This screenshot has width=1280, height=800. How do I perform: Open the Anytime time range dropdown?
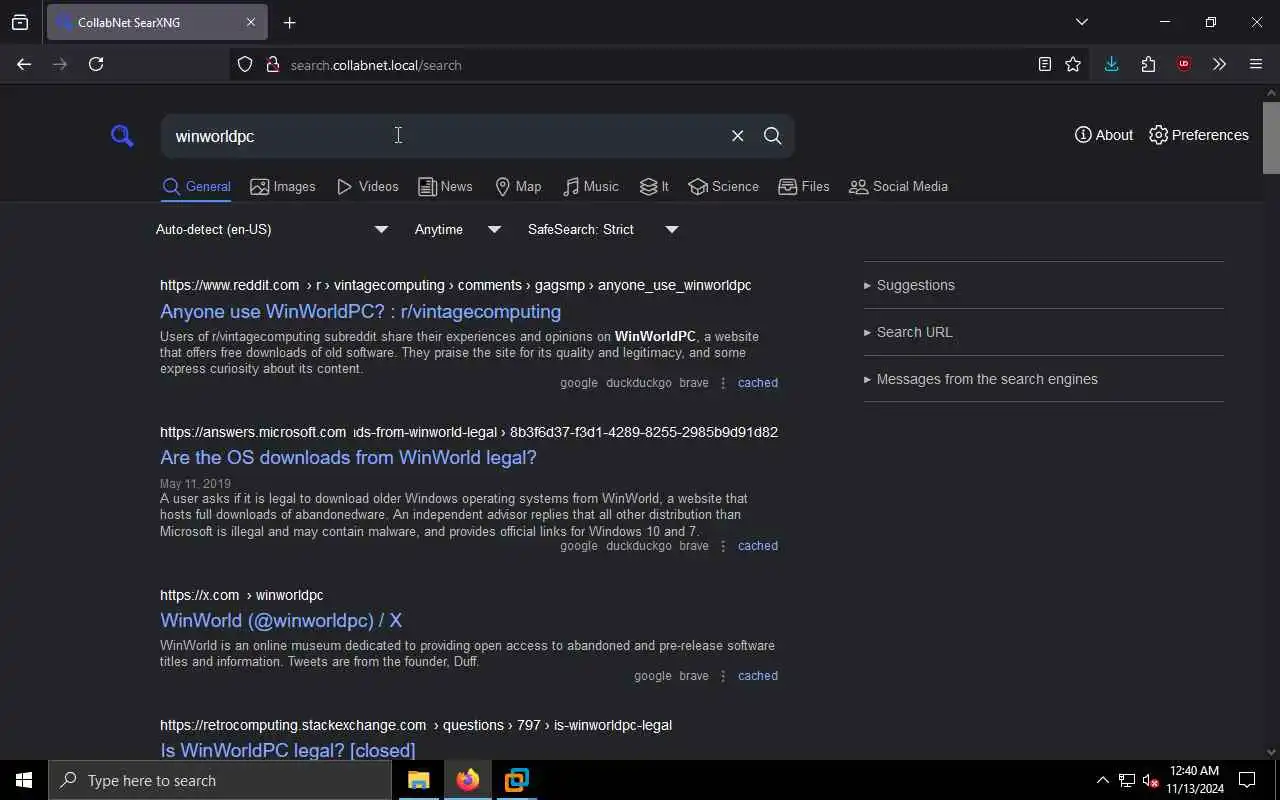click(x=458, y=229)
